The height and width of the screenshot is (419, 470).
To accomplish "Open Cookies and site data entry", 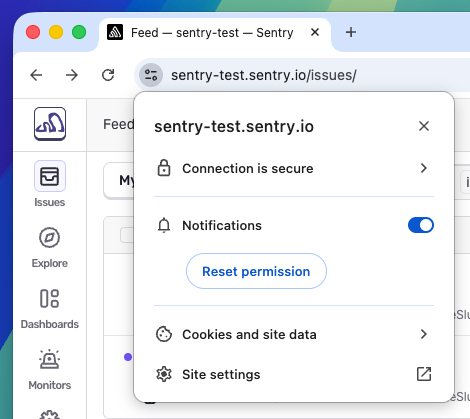I will coord(294,334).
